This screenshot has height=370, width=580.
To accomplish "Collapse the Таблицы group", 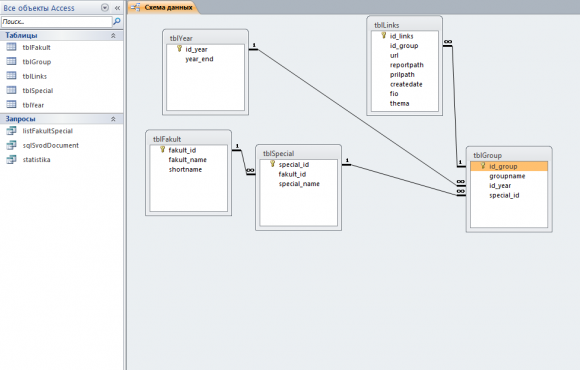I will [113, 36].
